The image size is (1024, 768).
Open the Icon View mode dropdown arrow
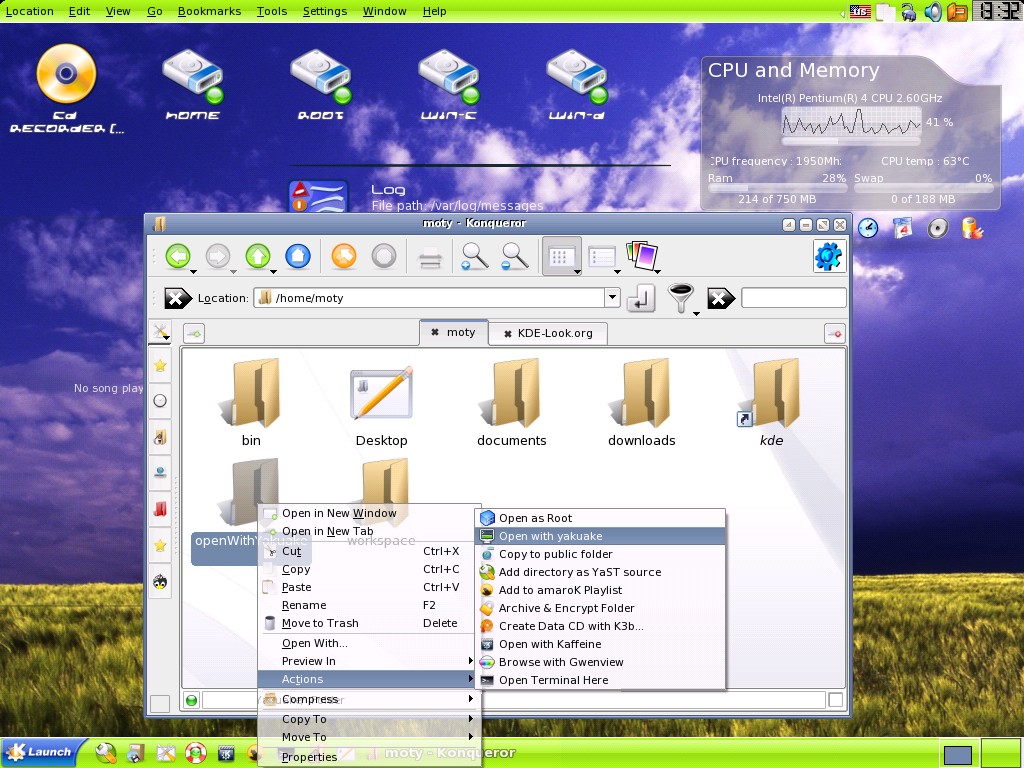point(577,271)
